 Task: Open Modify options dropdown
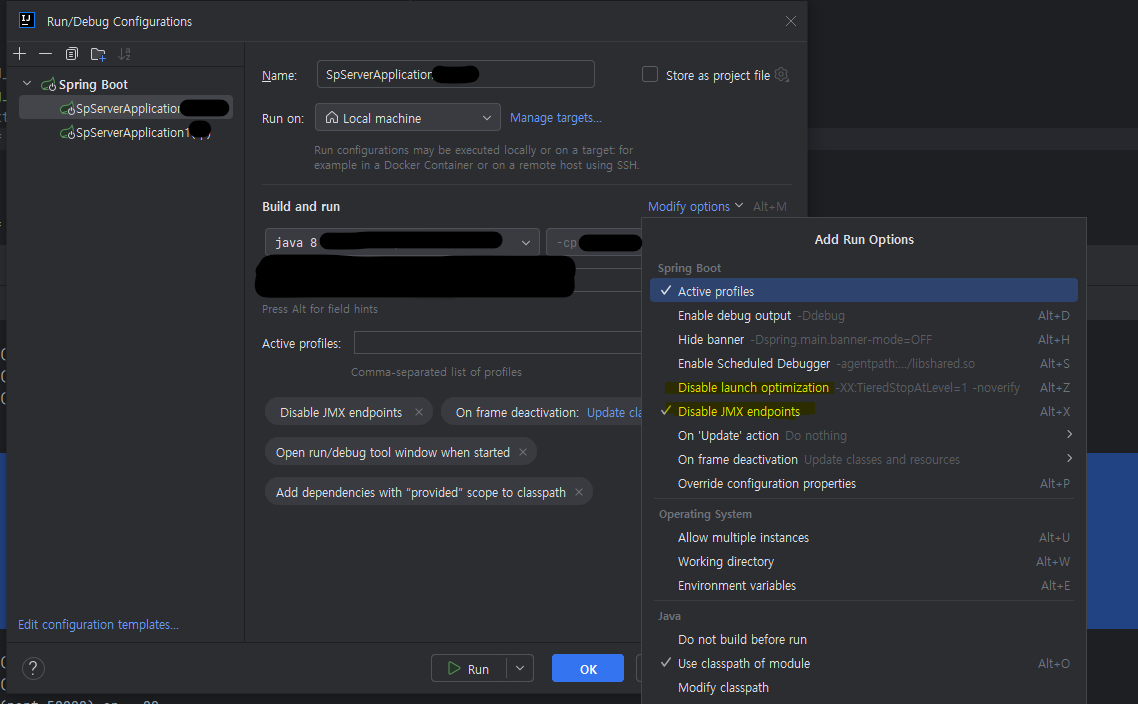(695, 206)
